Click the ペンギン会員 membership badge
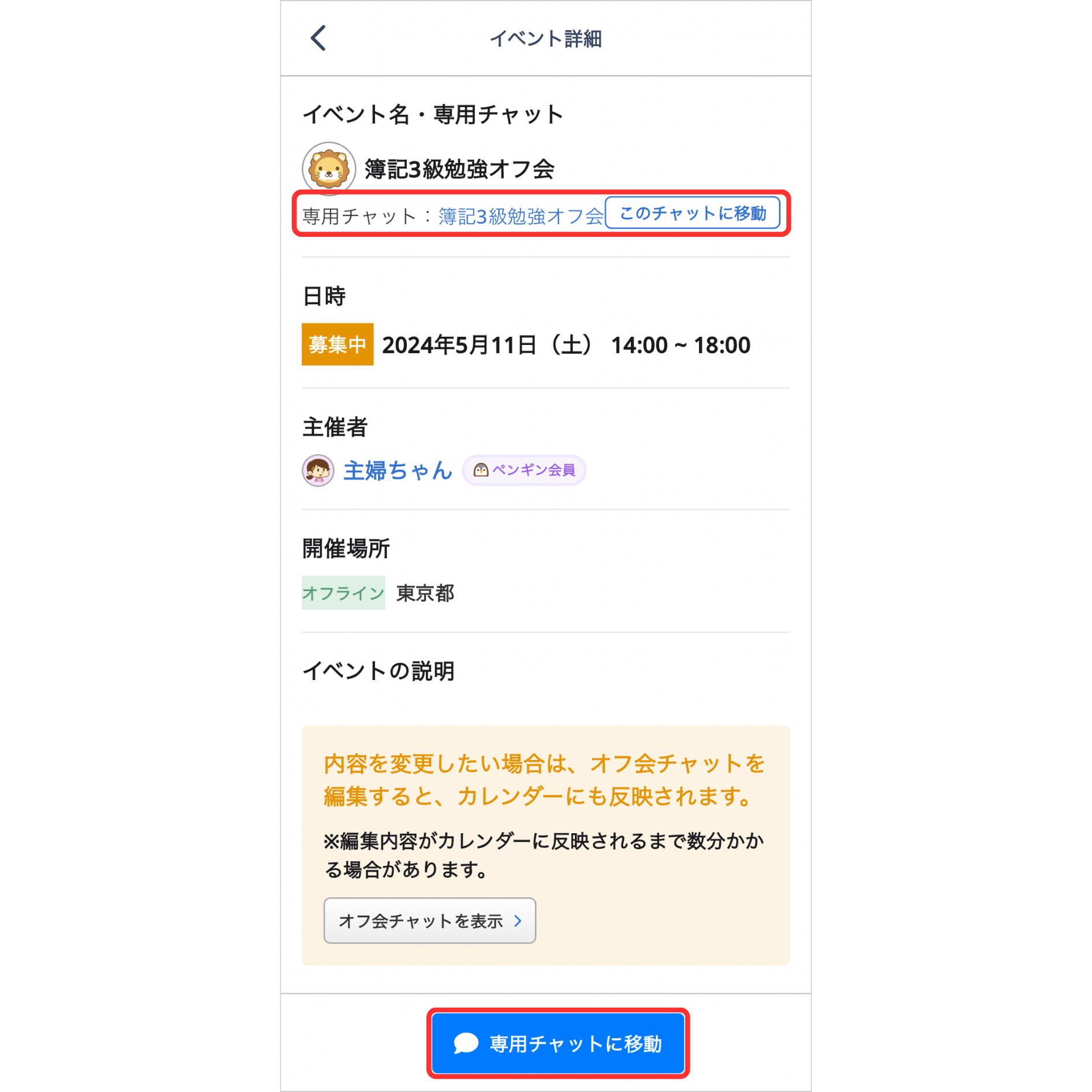The height and width of the screenshot is (1092, 1092). 525,470
